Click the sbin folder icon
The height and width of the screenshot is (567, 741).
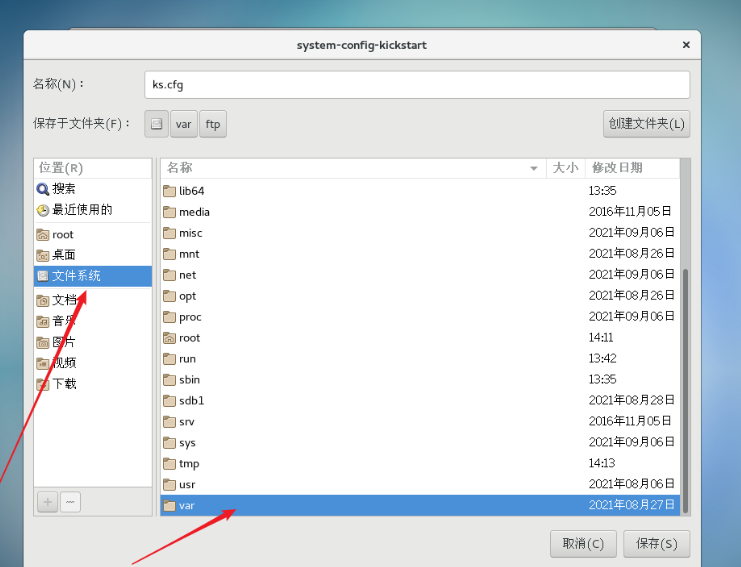(x=169, y=379)
